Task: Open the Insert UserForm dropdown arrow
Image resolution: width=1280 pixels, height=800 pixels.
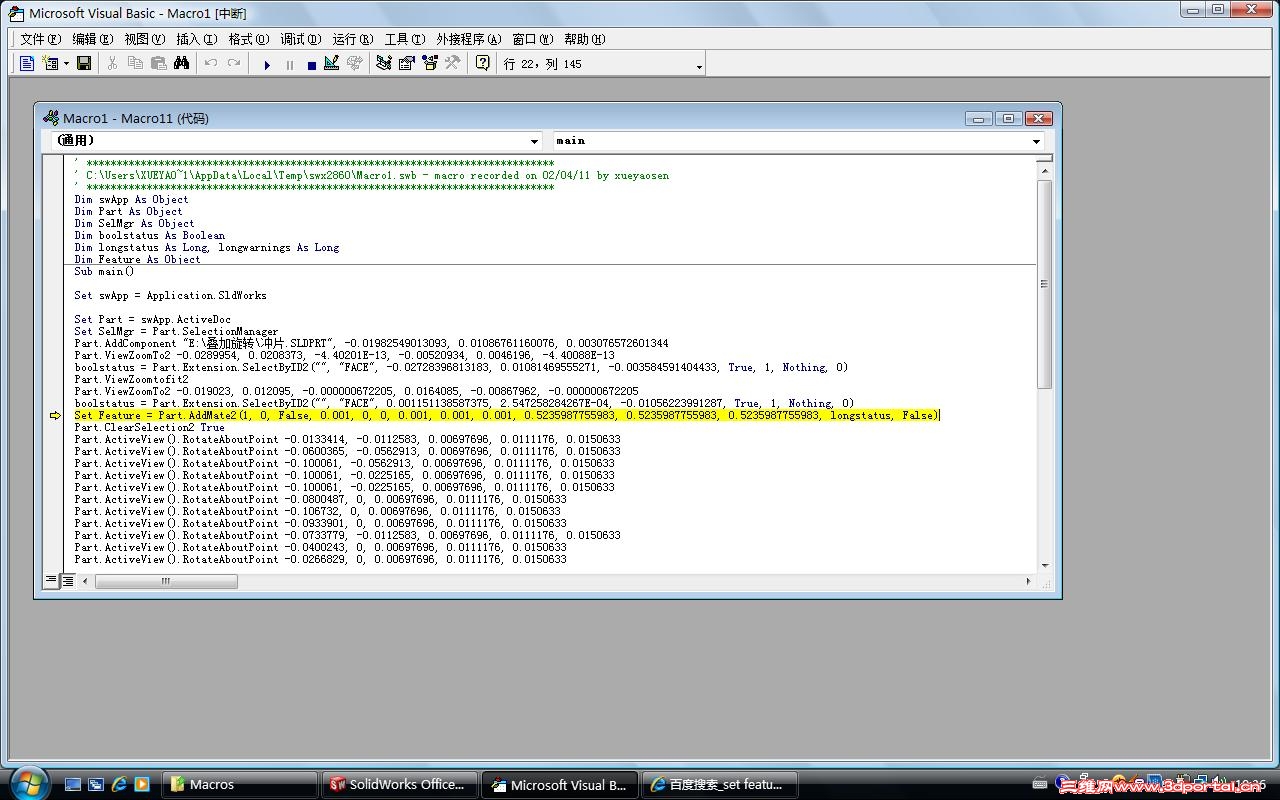Action: click(66, 64)
